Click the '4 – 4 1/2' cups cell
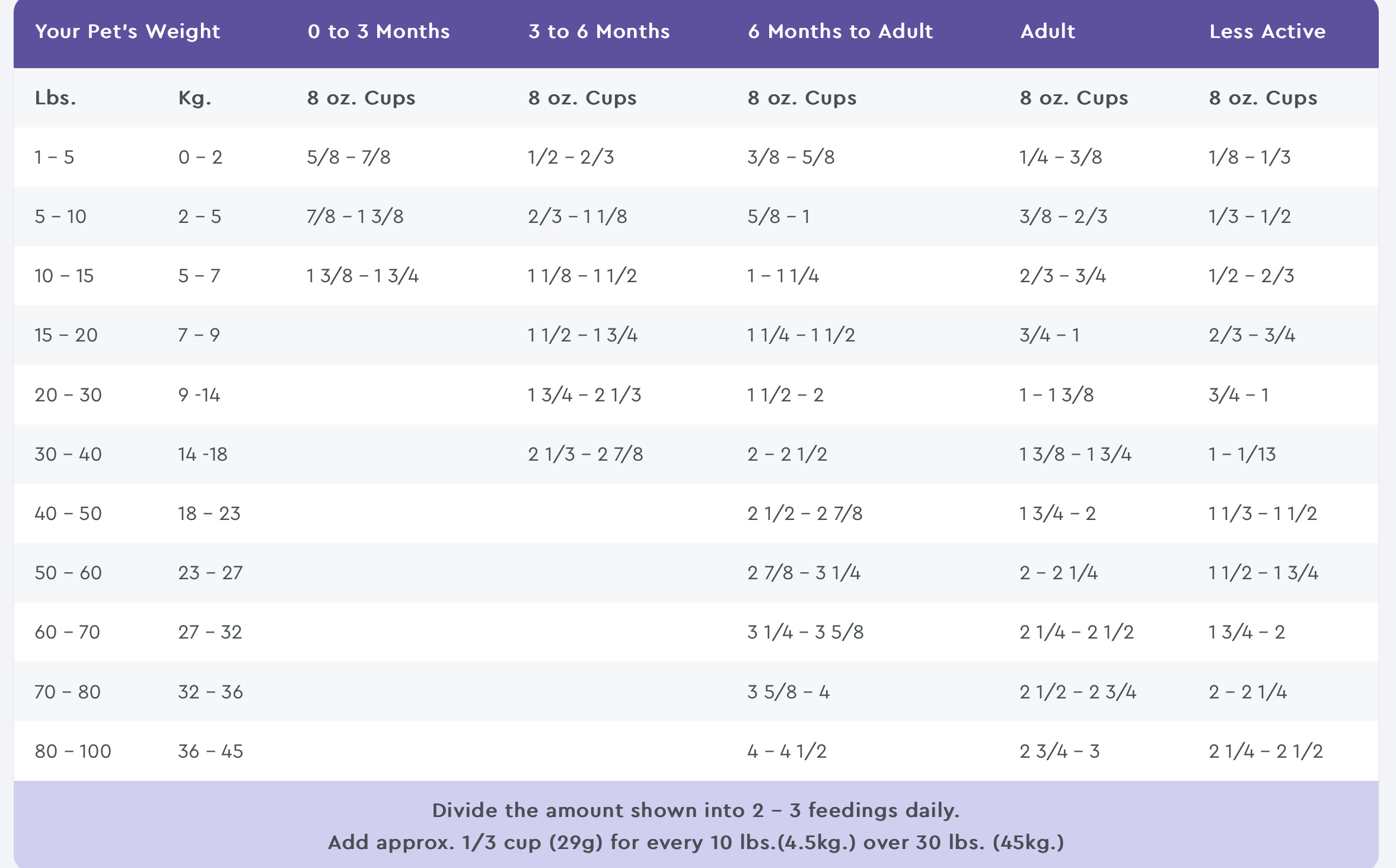 click(x=786, y=751)
